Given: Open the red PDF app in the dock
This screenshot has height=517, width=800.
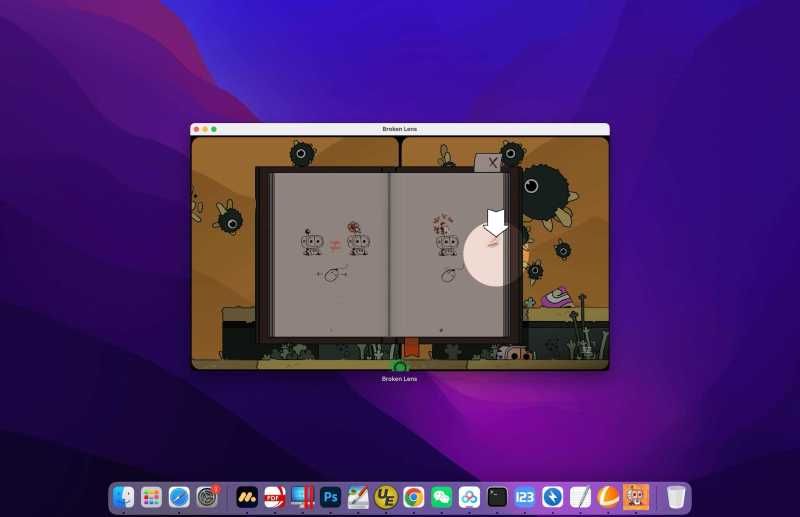Looking at the screenshot, I should point(274,497).
